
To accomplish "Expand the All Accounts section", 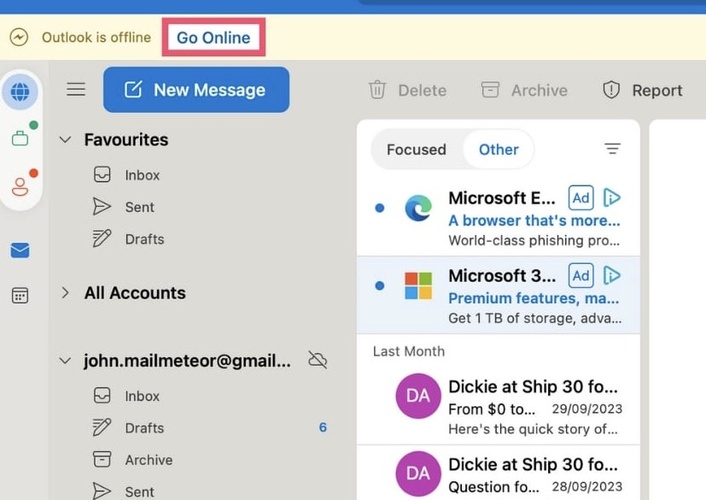I will point(65,293).
